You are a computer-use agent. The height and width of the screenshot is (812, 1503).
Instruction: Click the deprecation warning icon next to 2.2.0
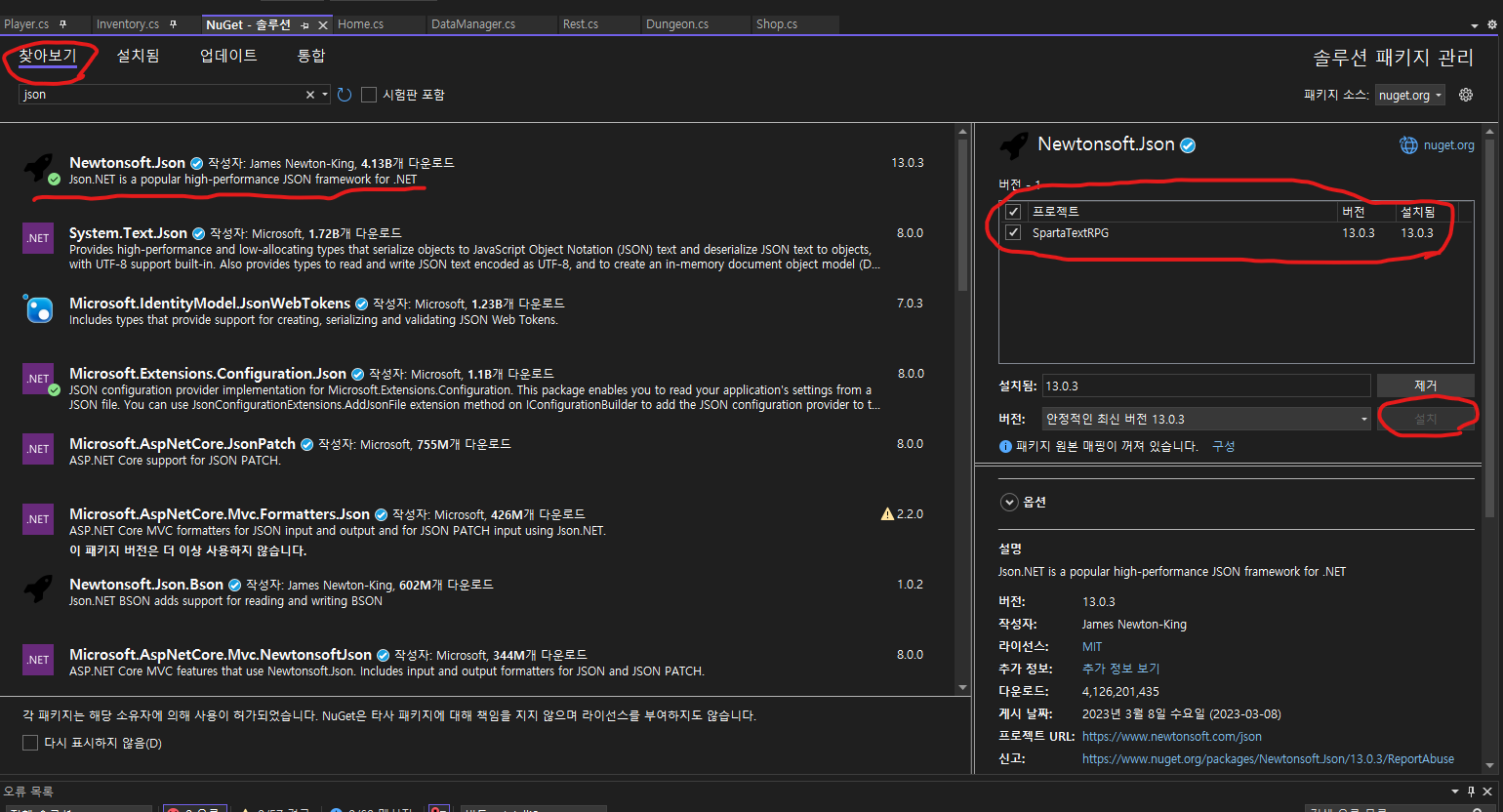click(x=887, y=513)
